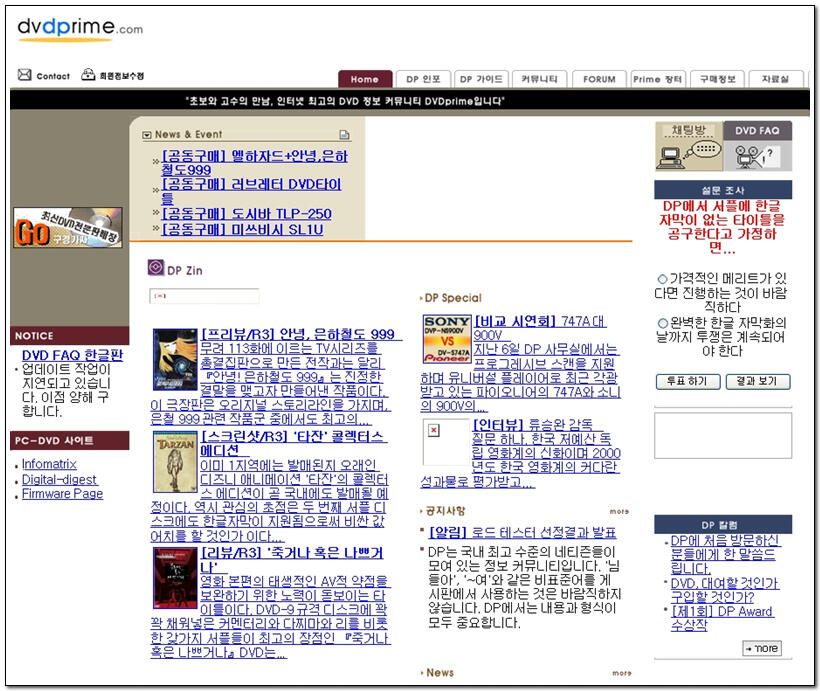Open the 구매정보 tab
Image resolution: width=820 pixels, height=691 pixels.
[x=718, y=79]
